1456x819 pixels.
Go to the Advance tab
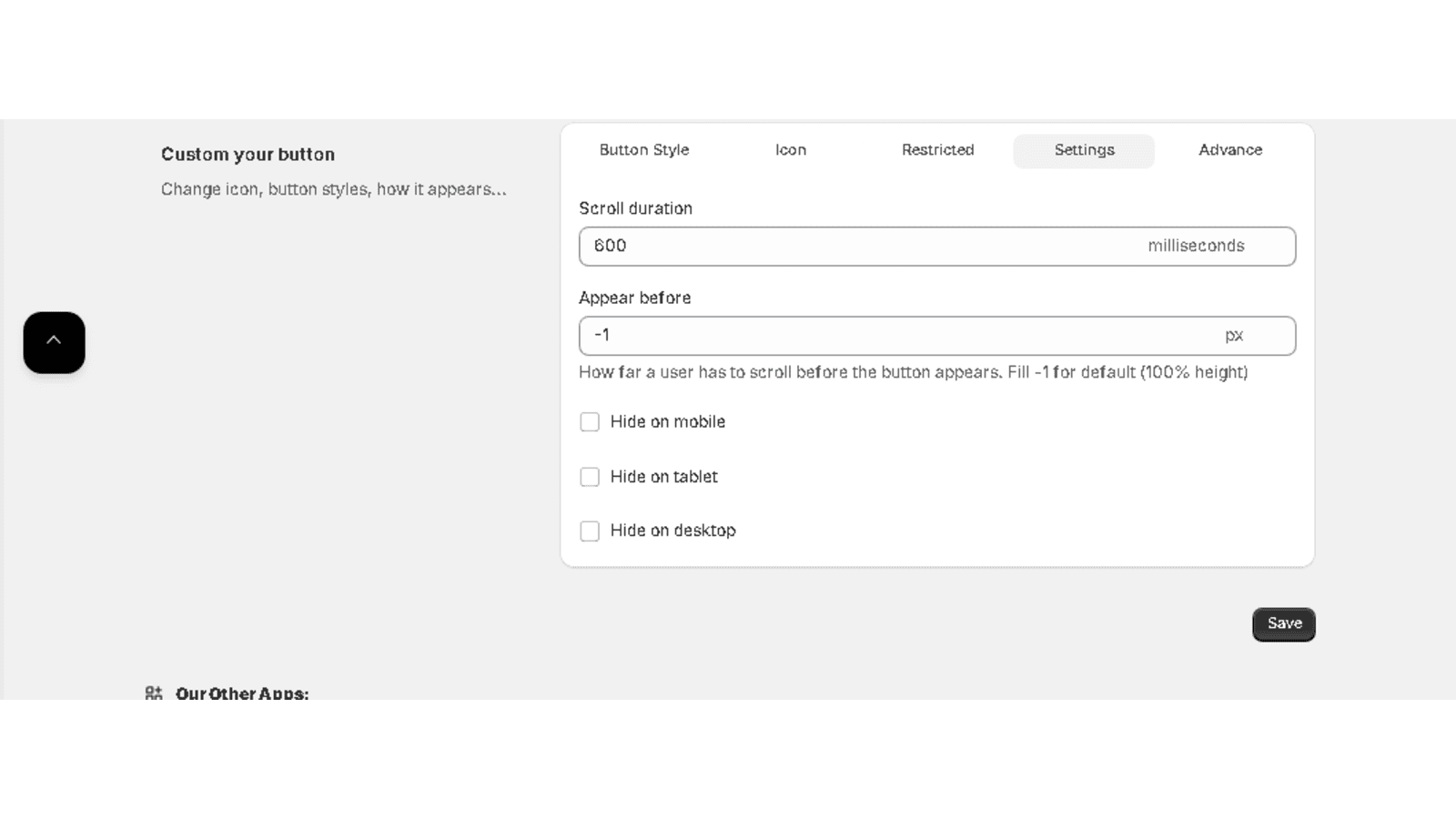pyautogui.click(x=1230, y=150)
